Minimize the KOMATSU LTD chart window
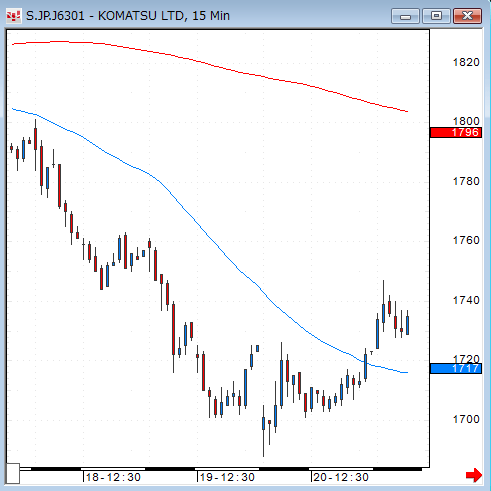Image resolution: width=491 pixels, height=491 pixels. pyautogui.click(x=405, y=16)
